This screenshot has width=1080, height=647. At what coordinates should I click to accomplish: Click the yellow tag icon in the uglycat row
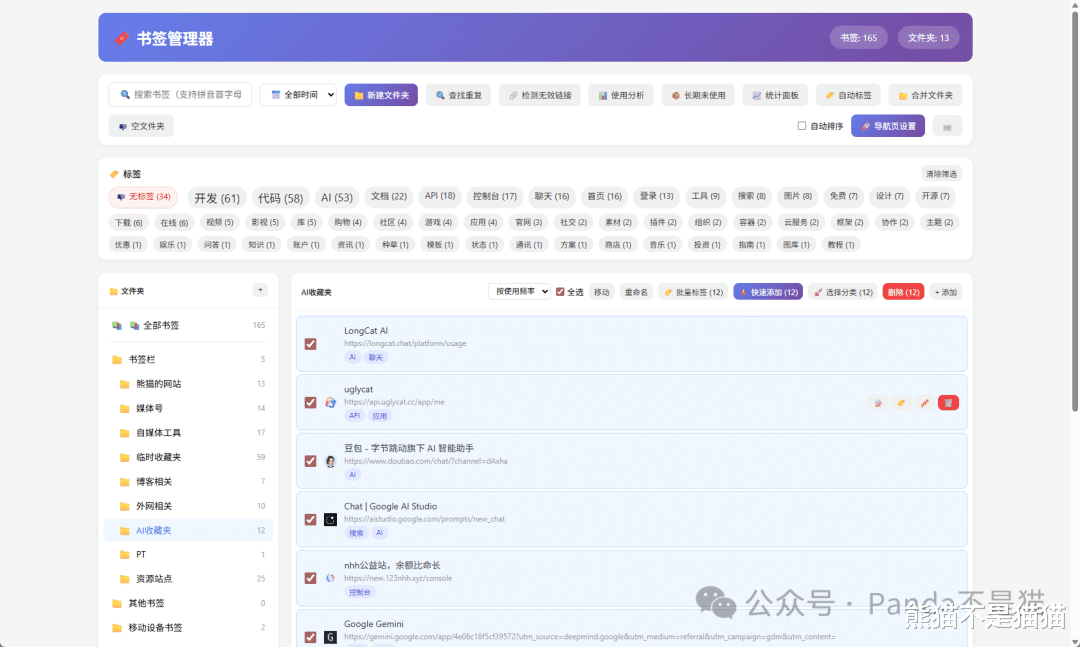(901, 403)
